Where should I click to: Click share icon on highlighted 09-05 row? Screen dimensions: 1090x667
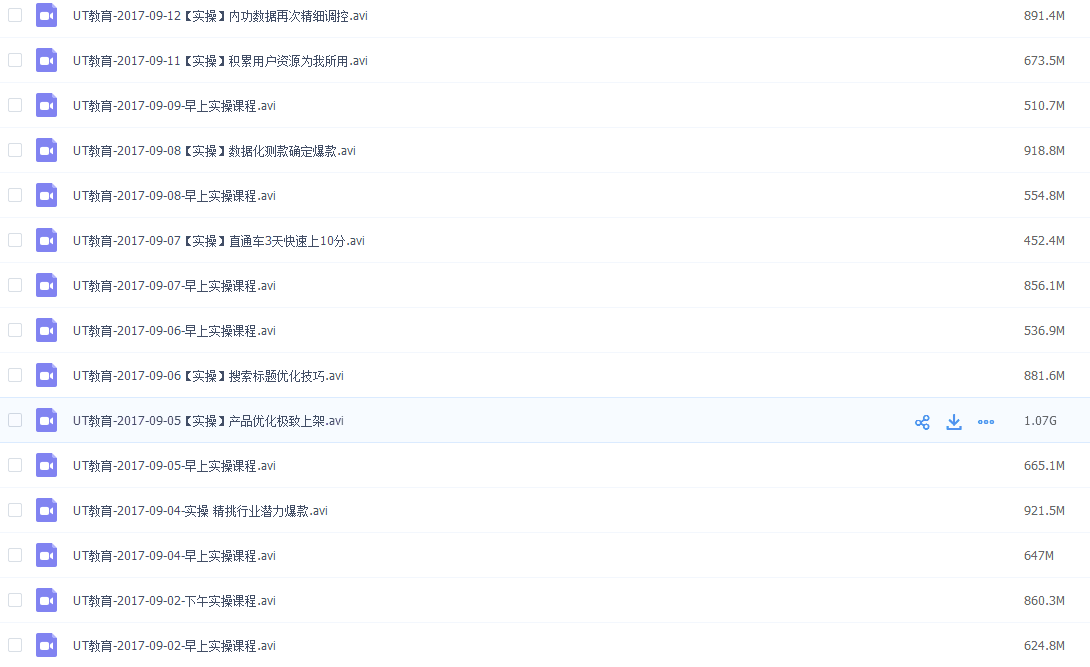(922, 422)
